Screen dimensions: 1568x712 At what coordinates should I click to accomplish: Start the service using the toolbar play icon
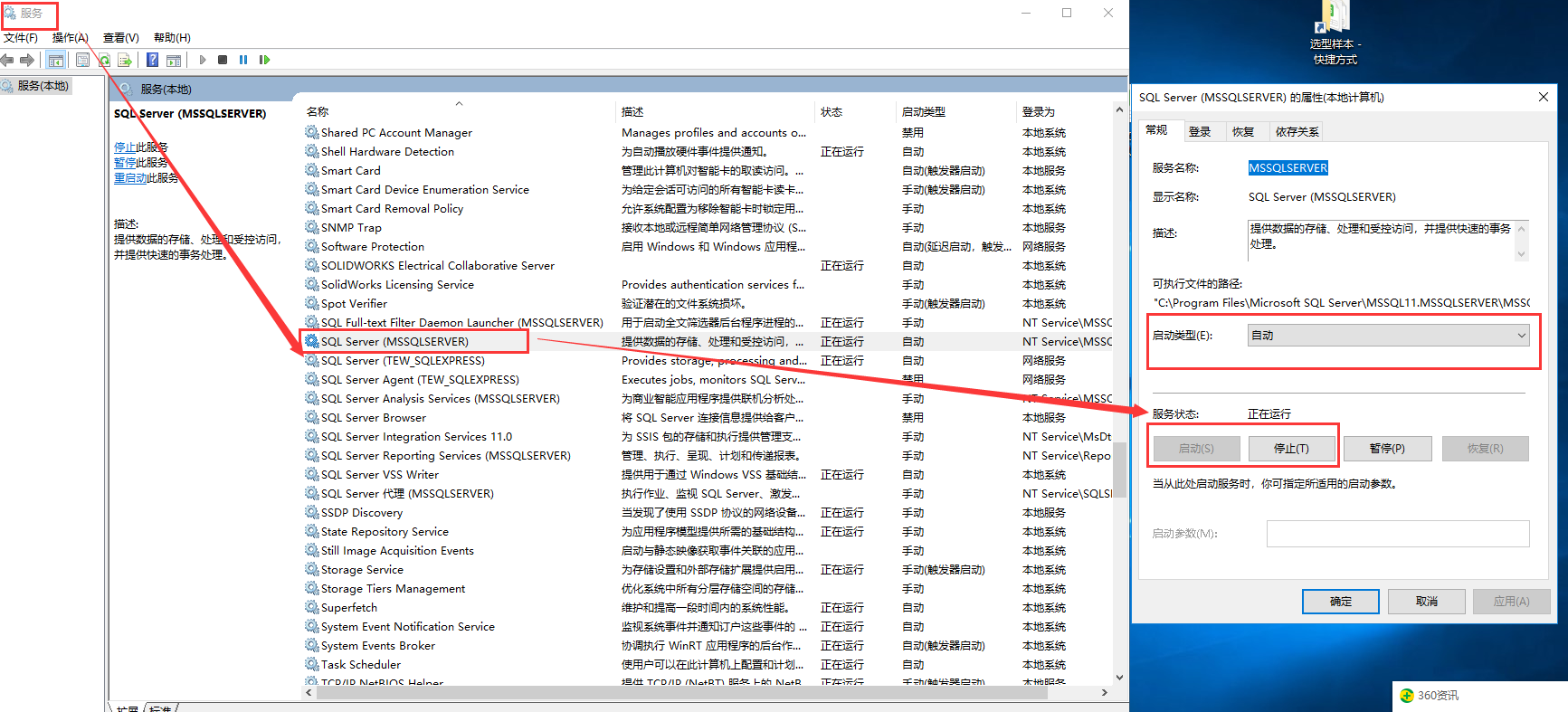click(x=203, y=60)
